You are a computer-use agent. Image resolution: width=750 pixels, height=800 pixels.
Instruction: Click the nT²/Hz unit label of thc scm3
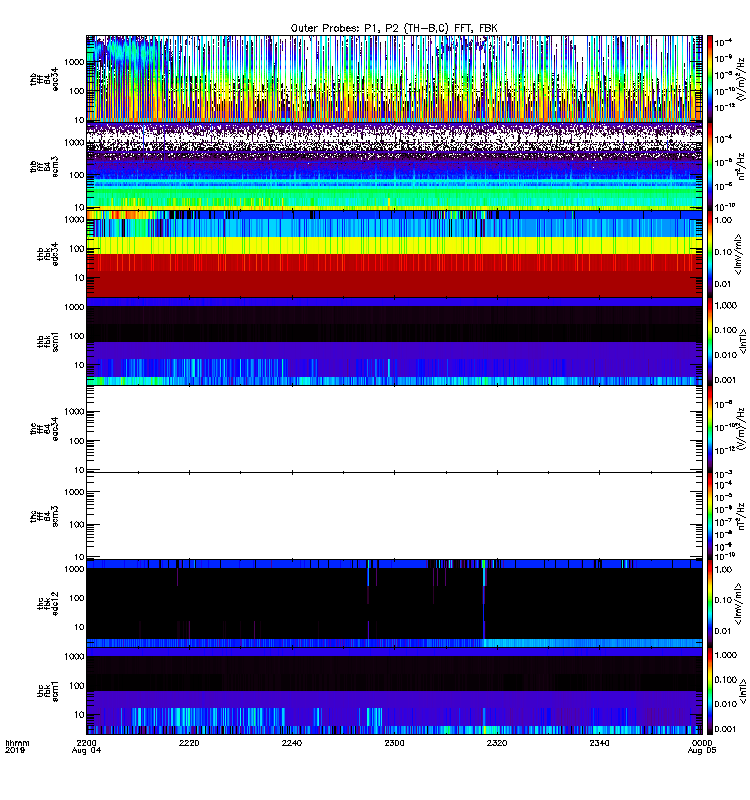[741, 516]
